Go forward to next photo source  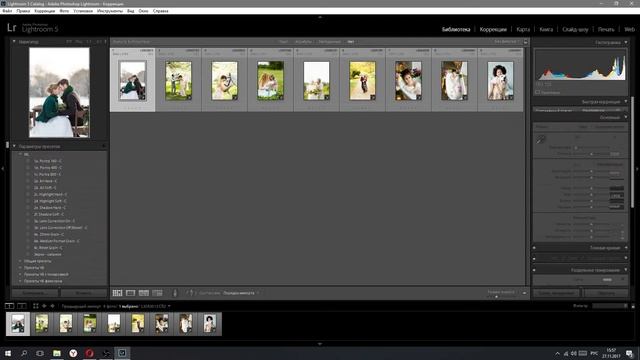coord(52,306)
